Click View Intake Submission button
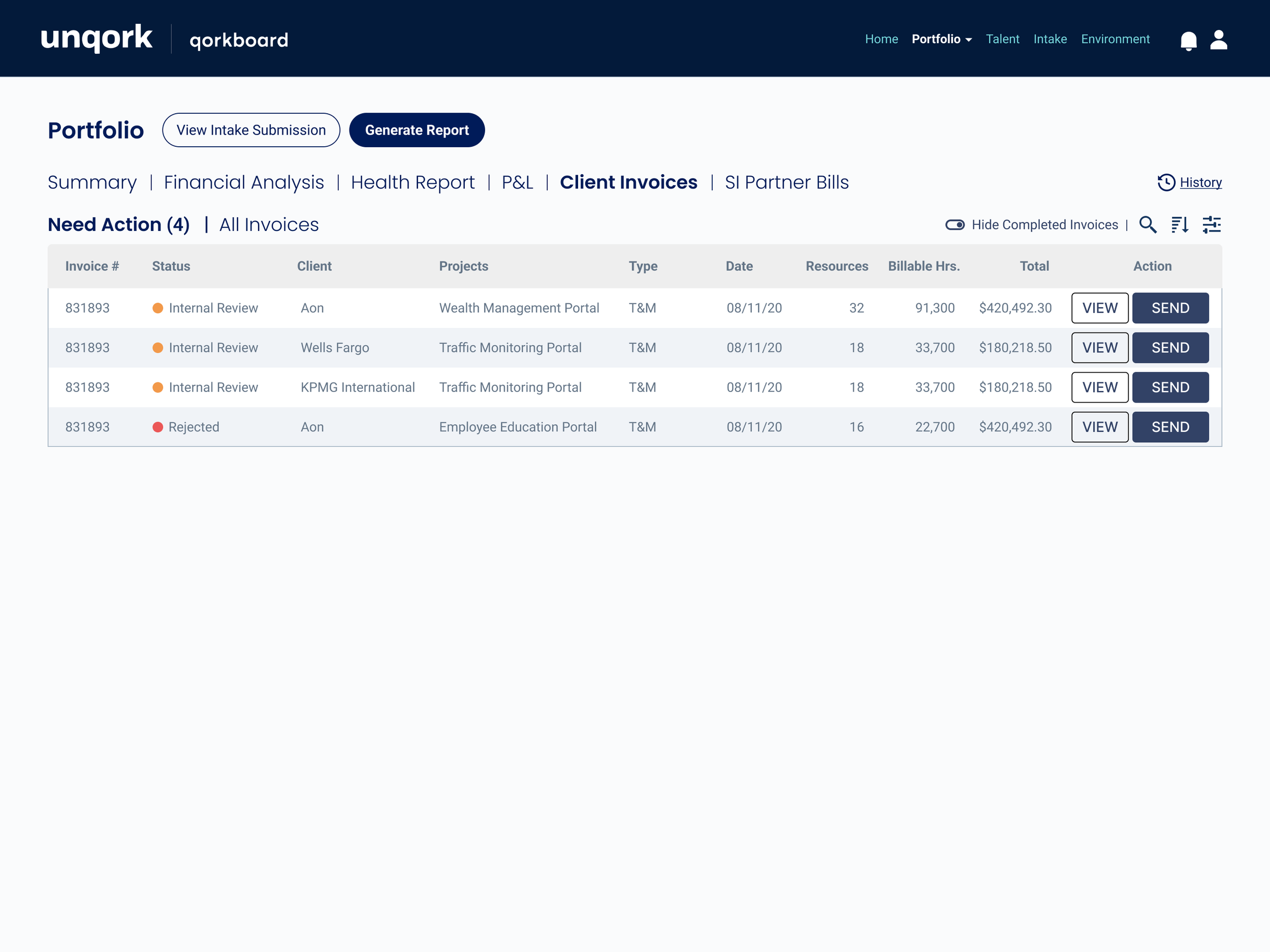The image size is (1270, 952). pos(251,130)
